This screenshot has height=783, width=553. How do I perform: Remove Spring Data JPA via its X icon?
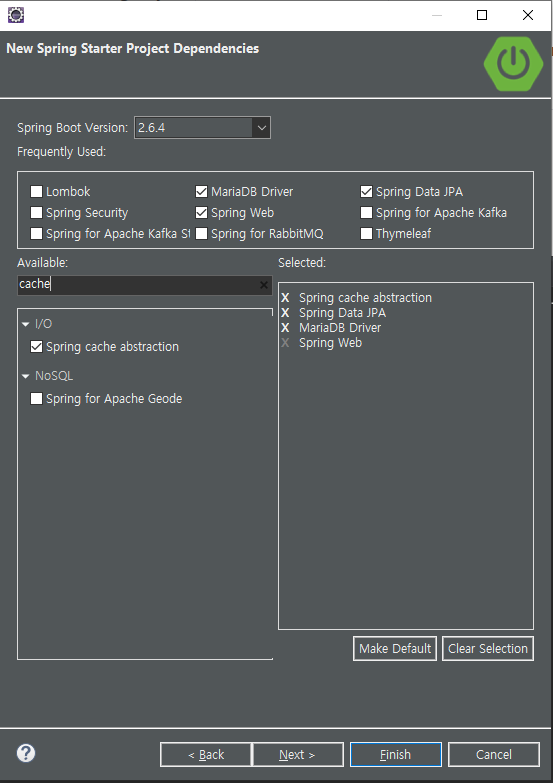pyautogui.click(x=285, y=313)
